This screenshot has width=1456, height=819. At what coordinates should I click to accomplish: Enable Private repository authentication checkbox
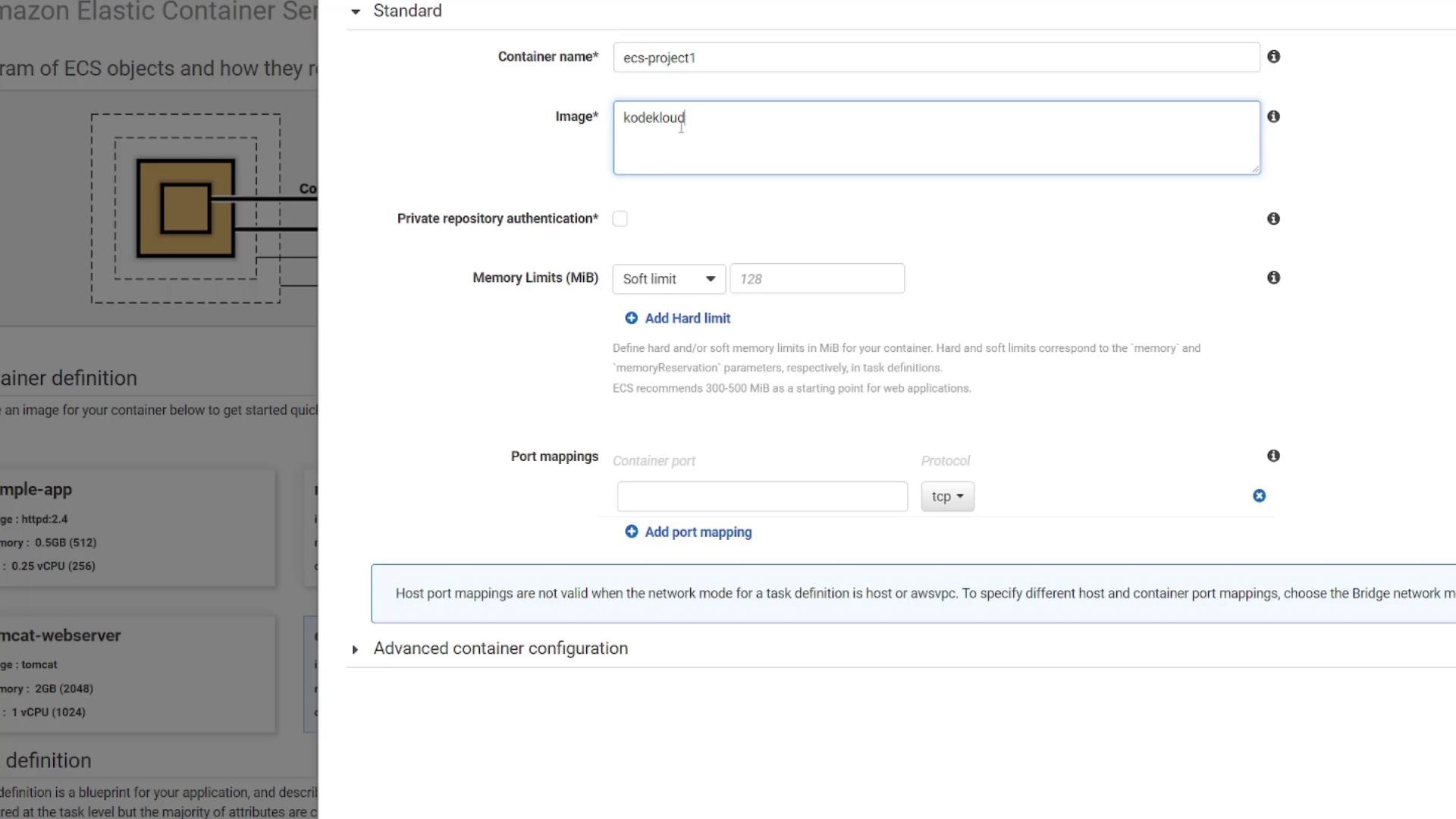(620, 219)
